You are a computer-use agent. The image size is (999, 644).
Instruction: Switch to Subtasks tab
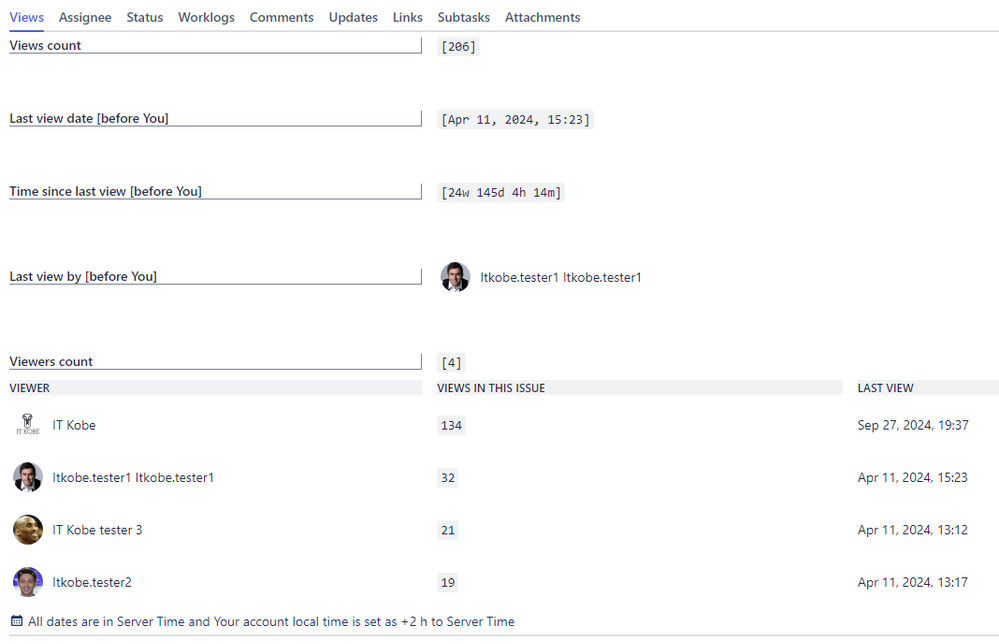[463, 17]
